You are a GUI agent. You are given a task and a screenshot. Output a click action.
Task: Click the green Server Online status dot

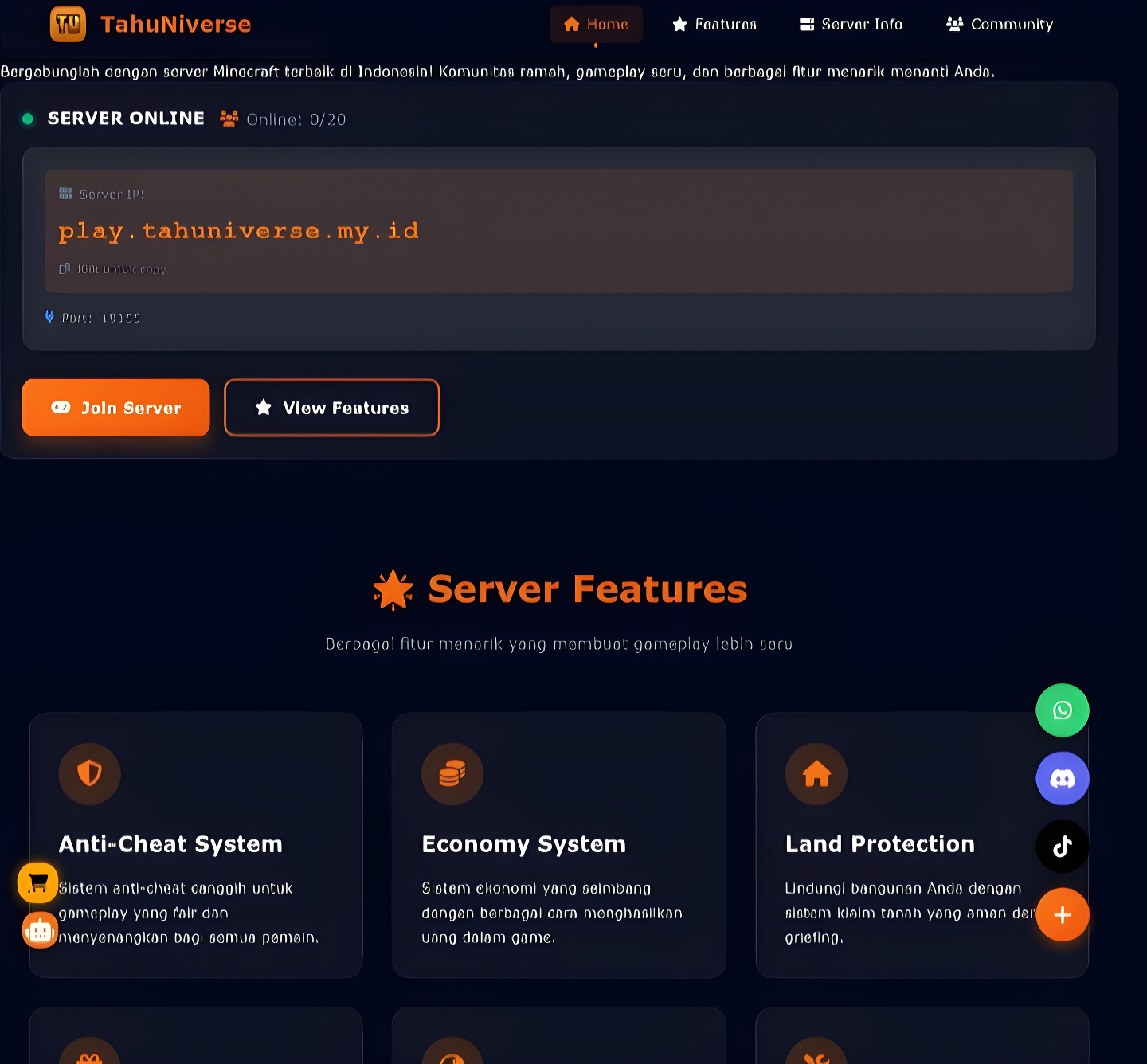pos(29,118)
